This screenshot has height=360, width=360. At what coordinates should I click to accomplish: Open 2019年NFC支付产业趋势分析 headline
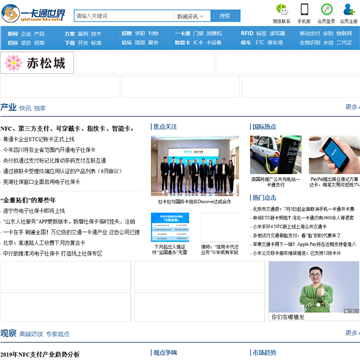click(40, 355)
